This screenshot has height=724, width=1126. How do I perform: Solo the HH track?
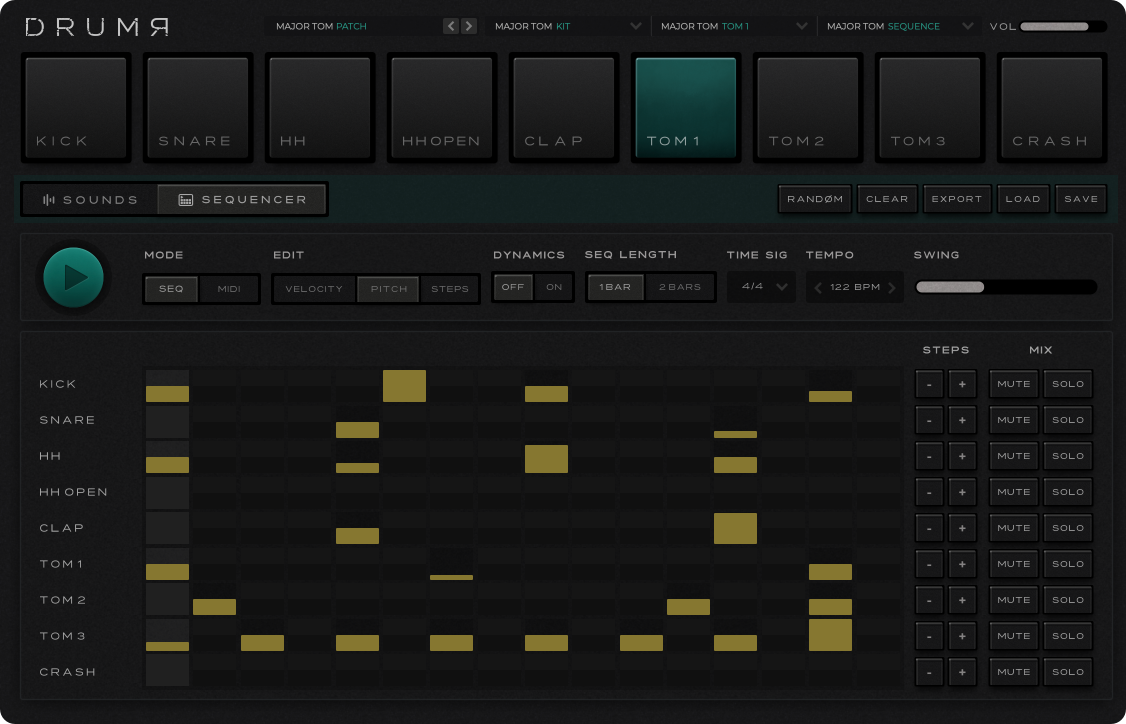[x=1068, y=456]
